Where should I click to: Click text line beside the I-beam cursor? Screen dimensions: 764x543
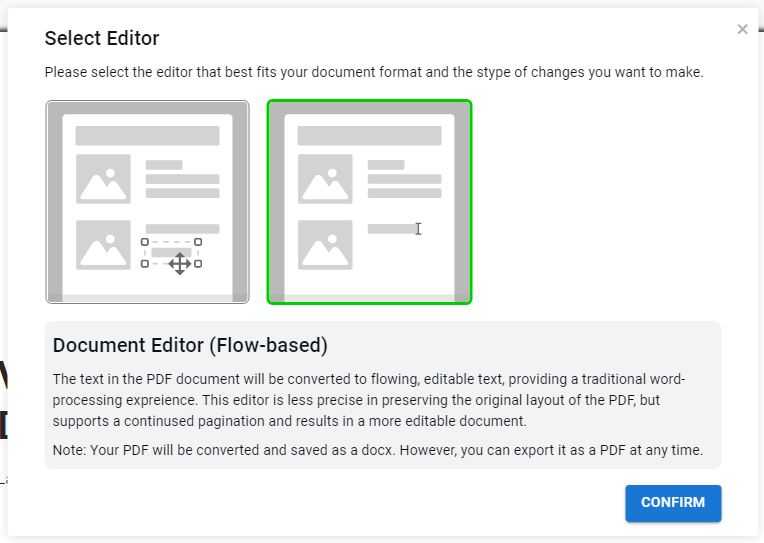(x=390, y=229)
